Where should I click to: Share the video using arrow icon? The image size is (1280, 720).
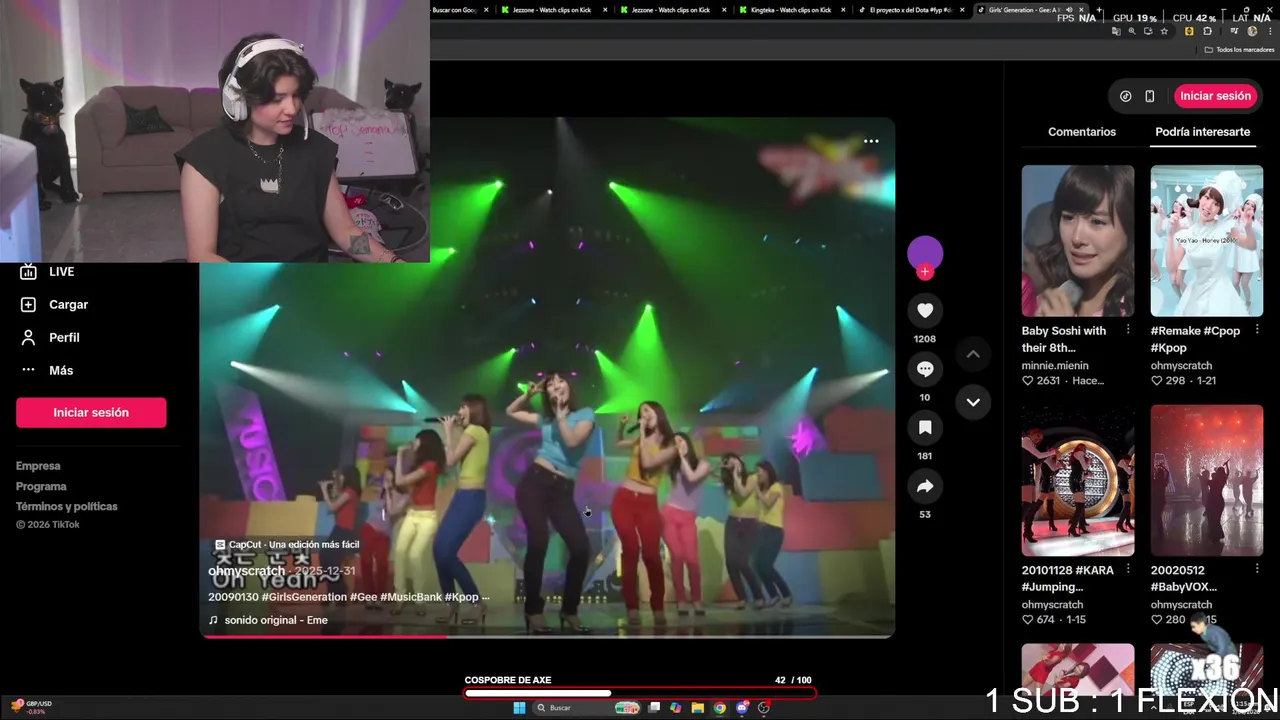(x=925, y=486)
